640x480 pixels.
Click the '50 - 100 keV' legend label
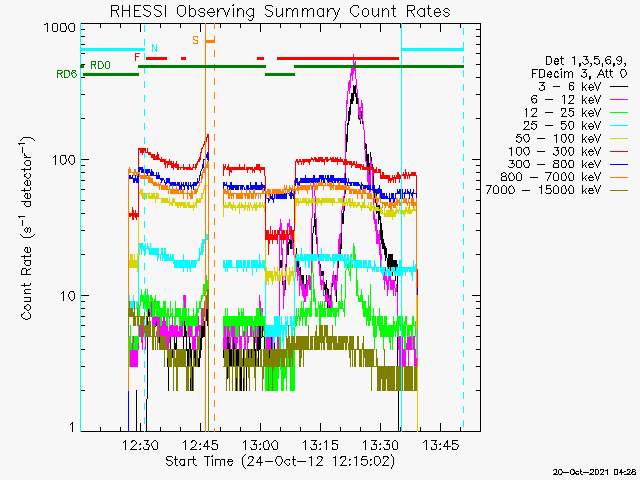[x=559, y=138]
